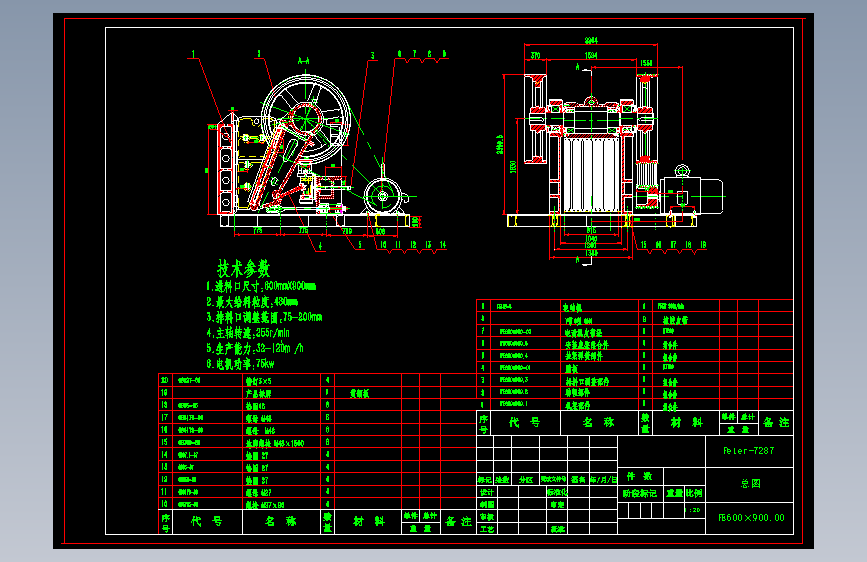Click the 比例 label in title block
867x562 pixels.
click(694, 493)
